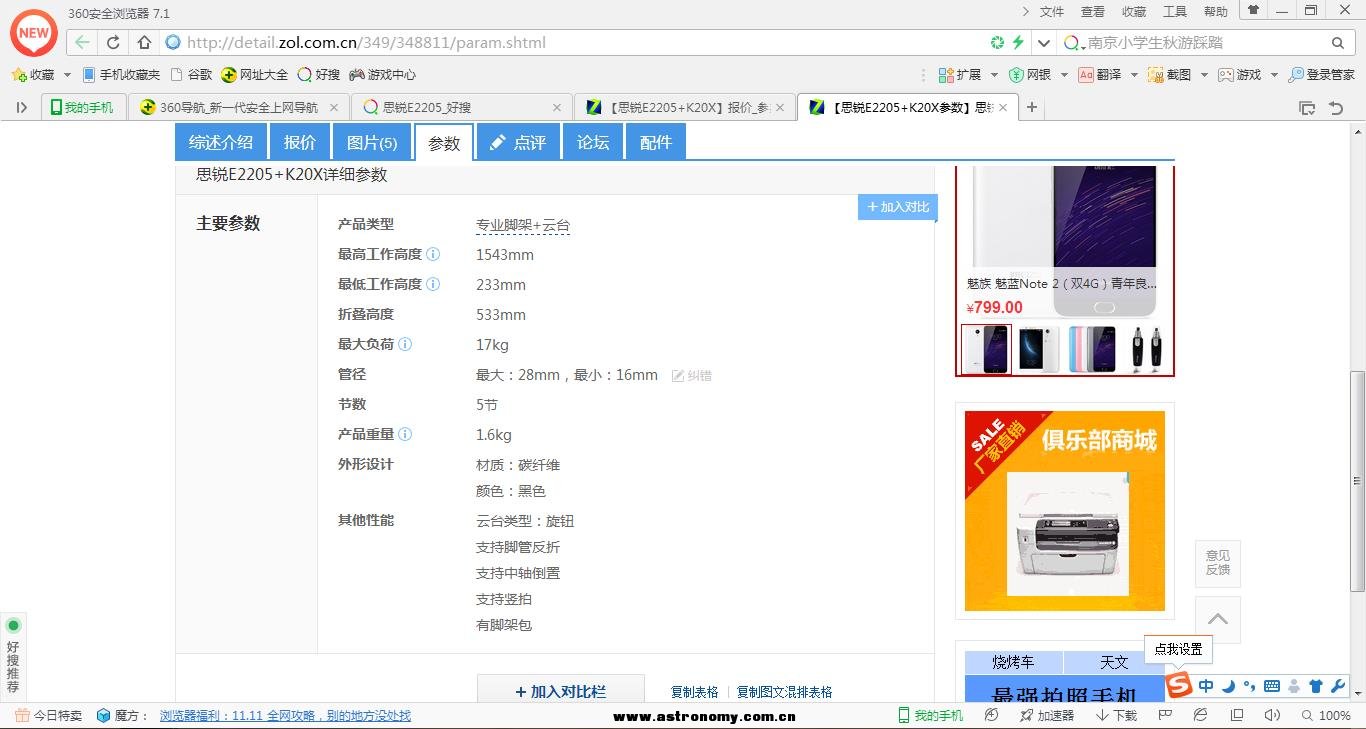
Task: Expand 游戏 dropdown arrow
Action: (x=1273, y=75)
